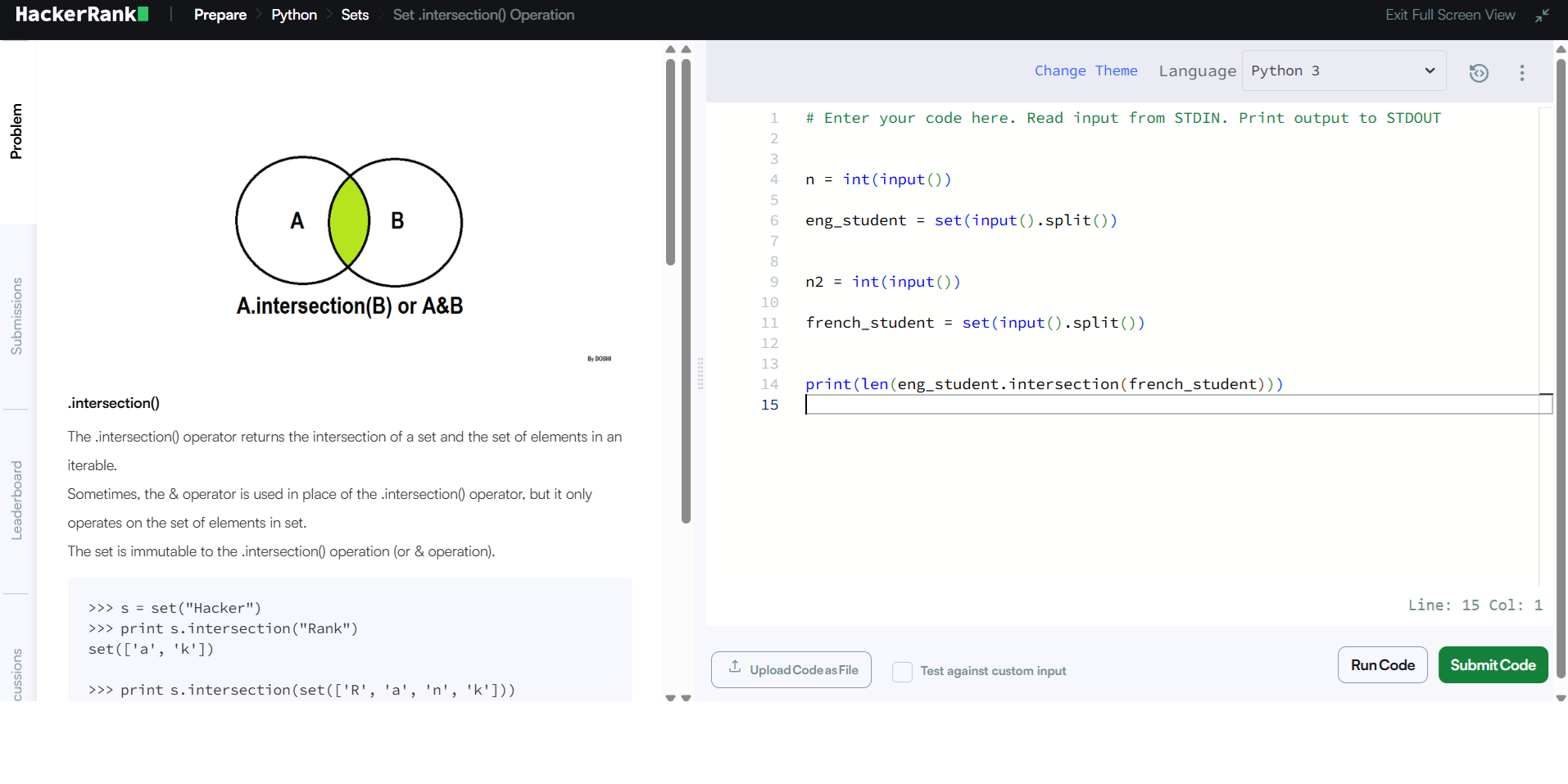This screenshot has height=784, width=1568.
Task: Open the Change Theme link
Action: click(x=1086, y=70)
